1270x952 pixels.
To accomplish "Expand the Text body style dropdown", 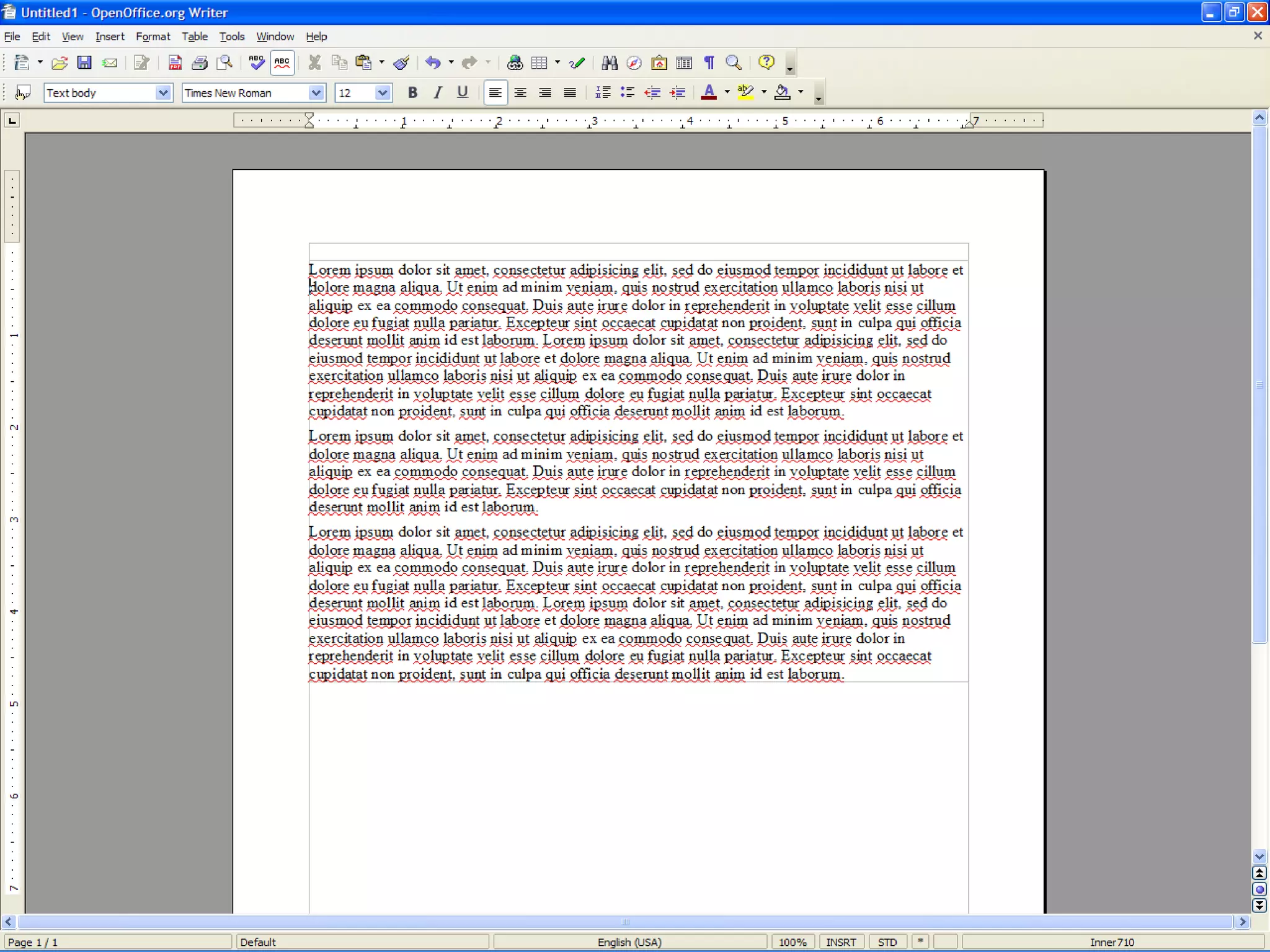I will [163, 93].
